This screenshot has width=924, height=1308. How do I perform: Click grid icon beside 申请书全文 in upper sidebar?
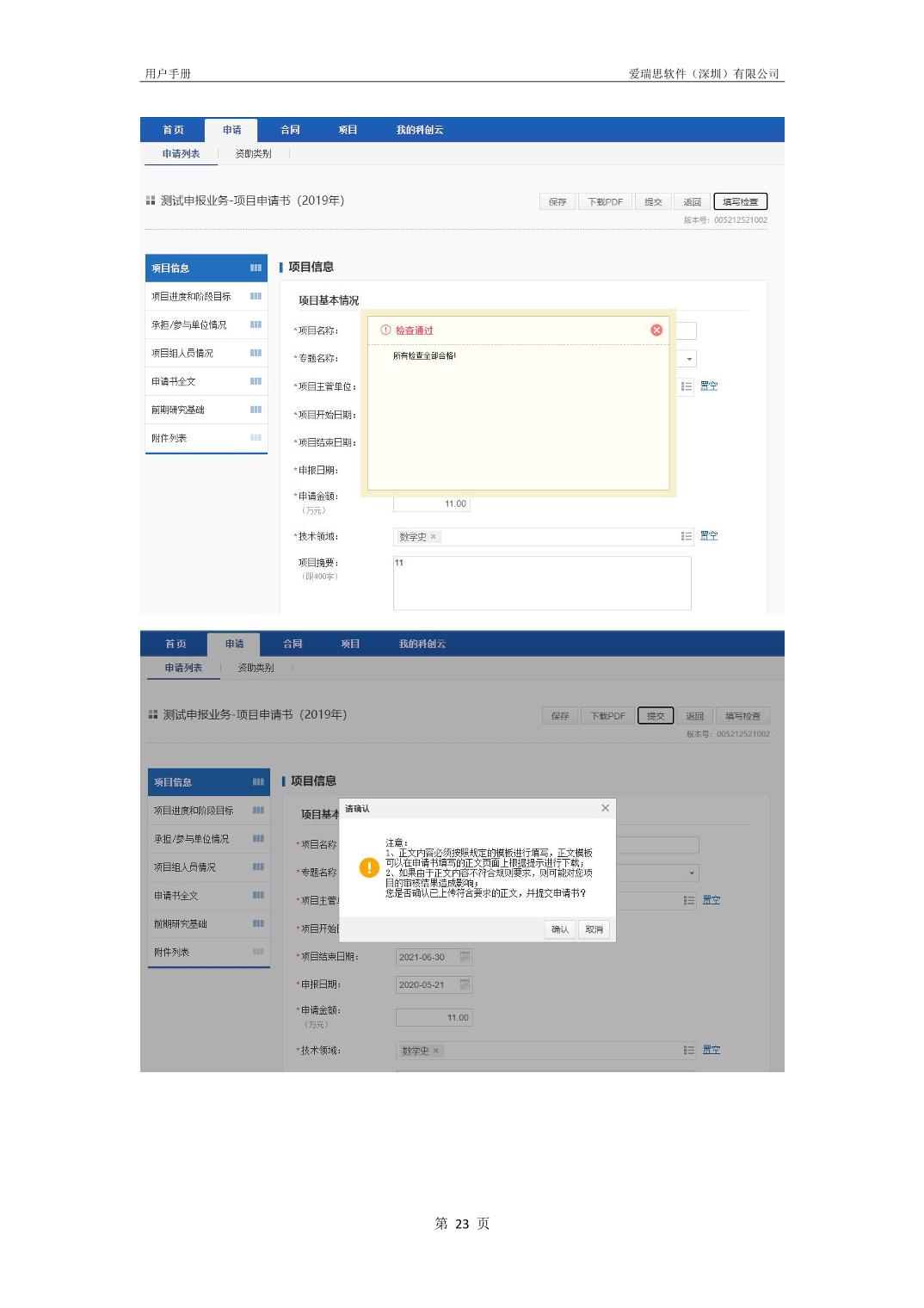point(256,381)
